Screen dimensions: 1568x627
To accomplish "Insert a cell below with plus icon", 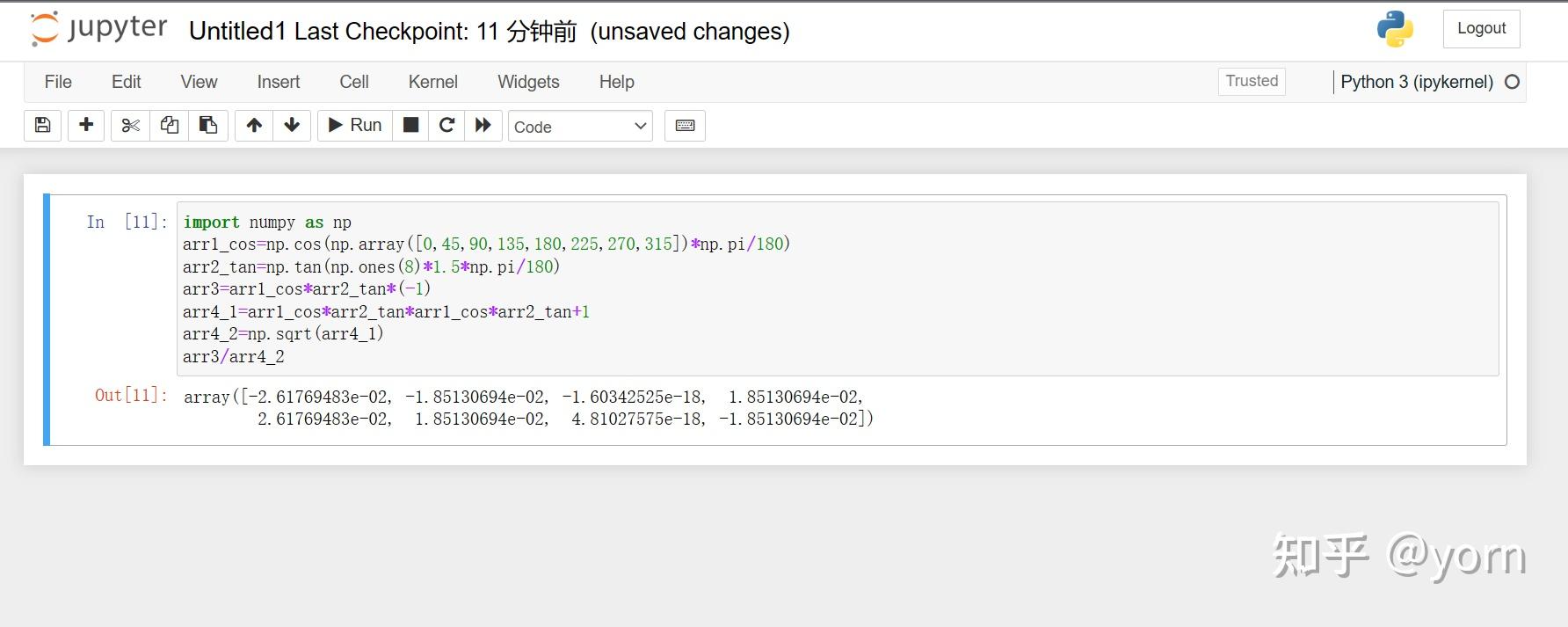I will (x=86, y=126).
